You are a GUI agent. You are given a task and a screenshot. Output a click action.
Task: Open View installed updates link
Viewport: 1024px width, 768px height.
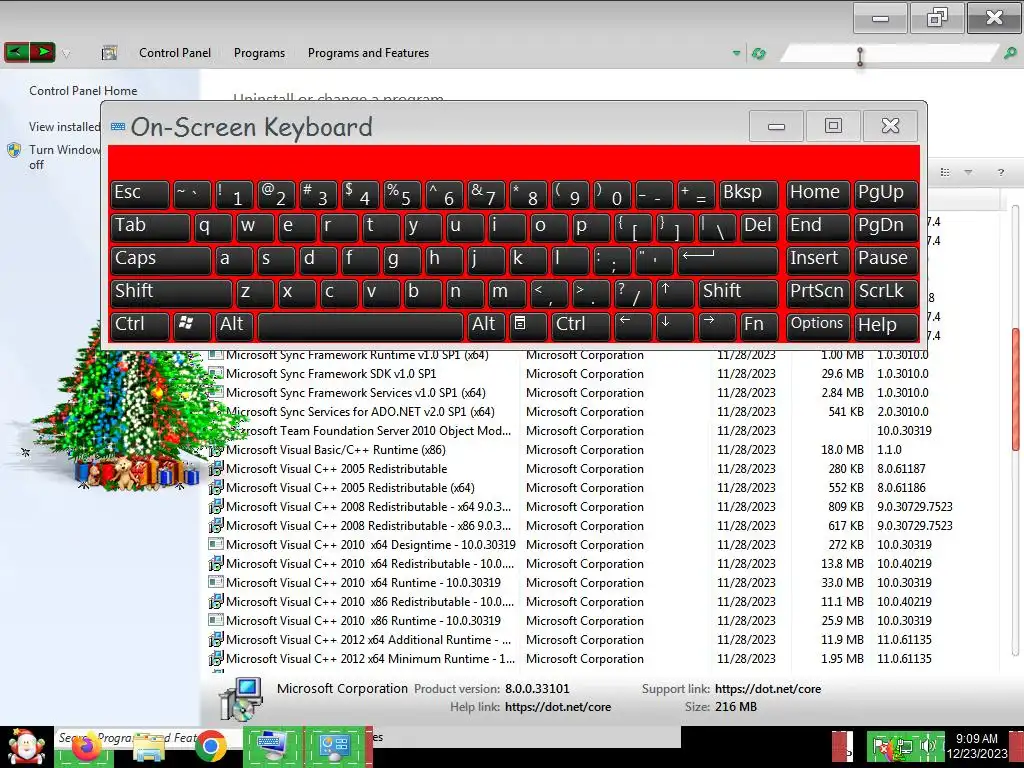point(65,127)
